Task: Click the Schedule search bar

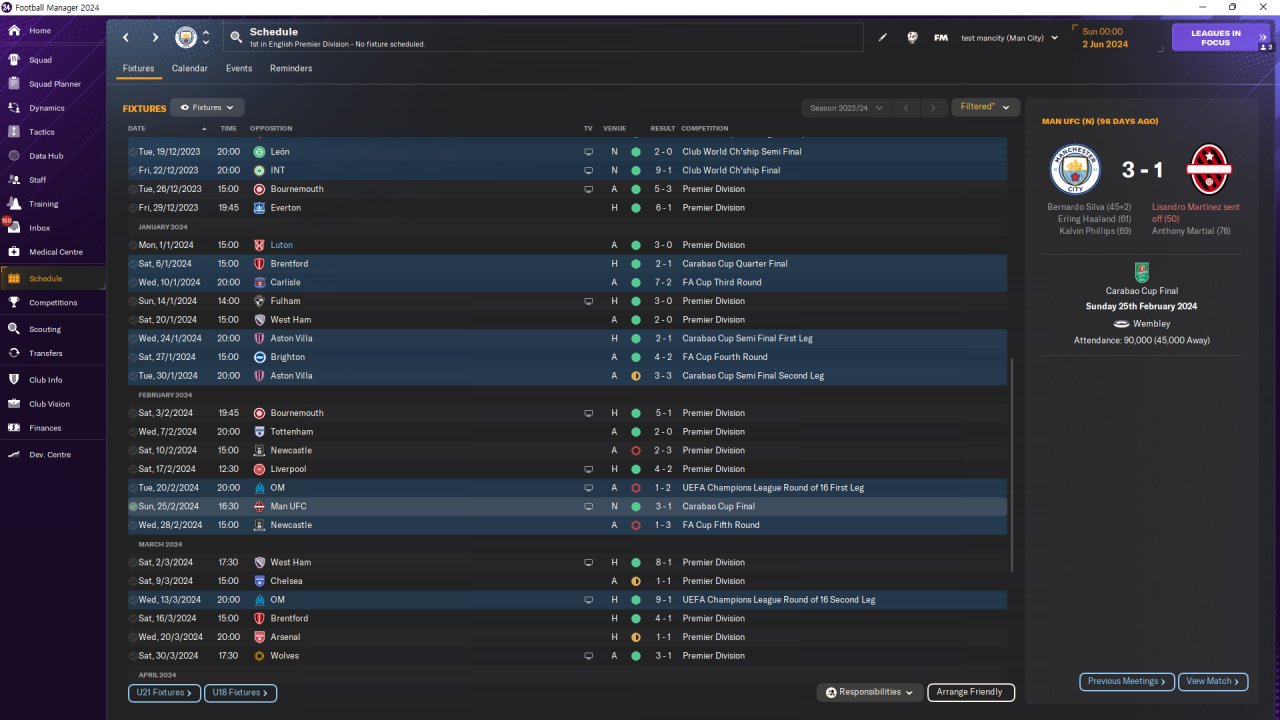Action: point(545,38)
